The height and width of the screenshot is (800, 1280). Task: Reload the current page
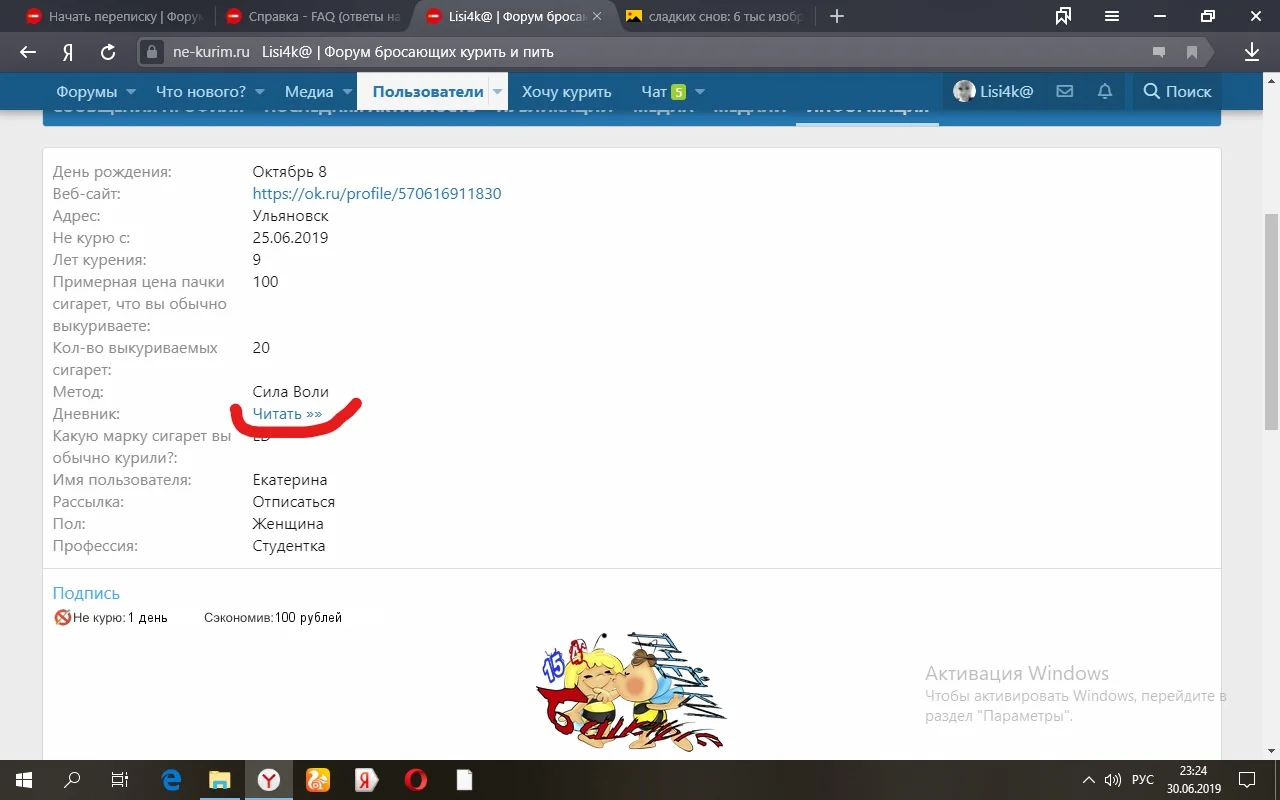click(108, 52)
